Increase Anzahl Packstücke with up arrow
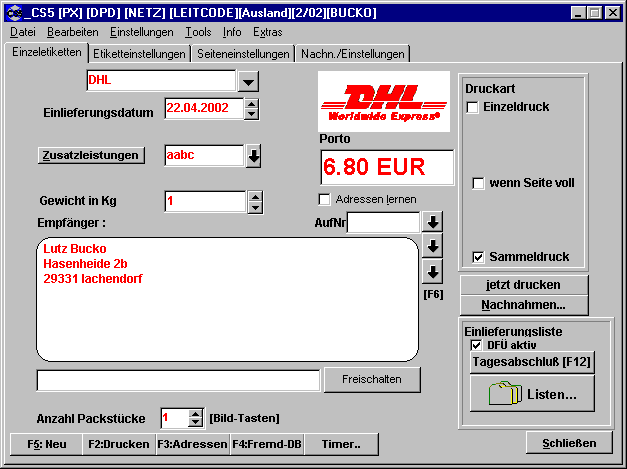 [x=195, y=414]
